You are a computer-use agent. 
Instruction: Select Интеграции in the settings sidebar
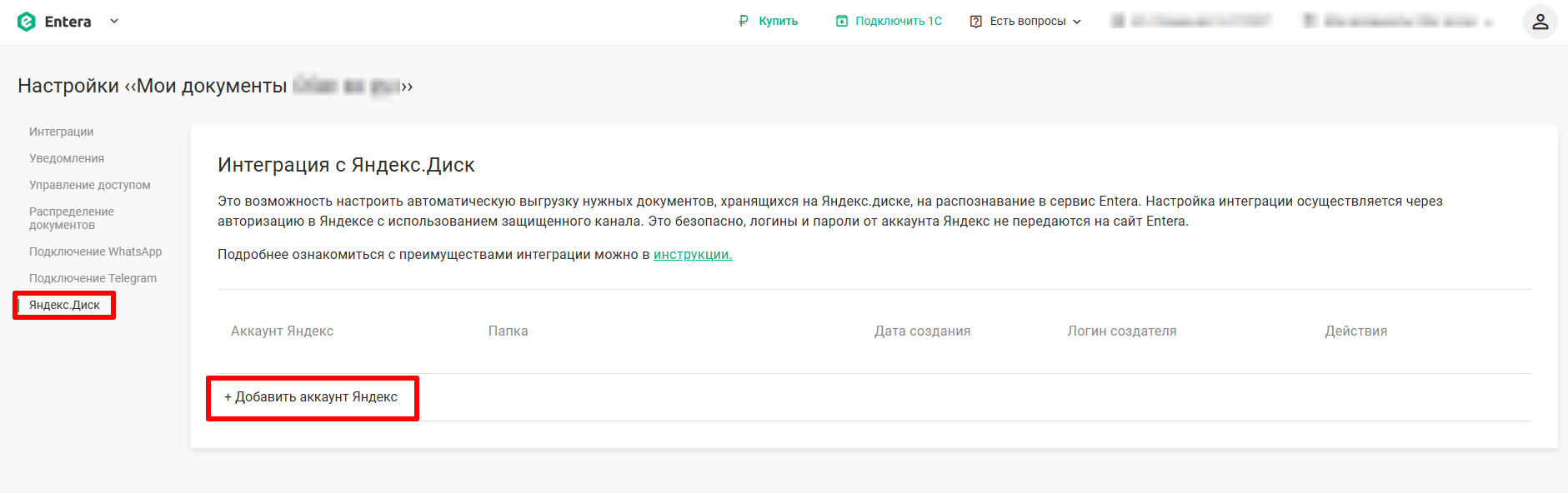(61, 132)
